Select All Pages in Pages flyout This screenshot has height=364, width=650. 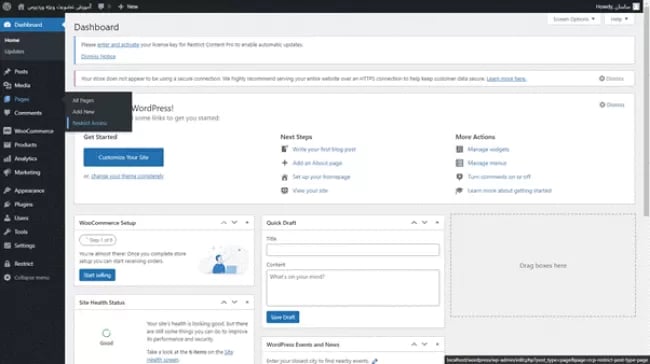pyautogui.click(x=83, y=100)
